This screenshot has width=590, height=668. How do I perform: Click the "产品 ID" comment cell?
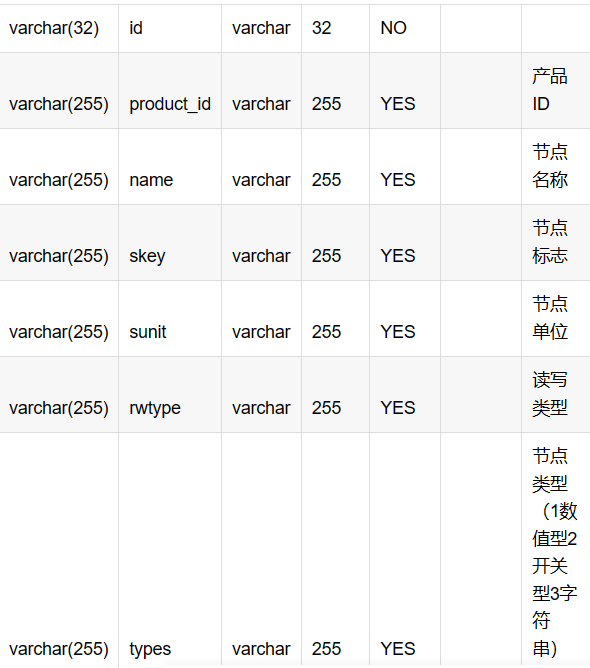555,91
